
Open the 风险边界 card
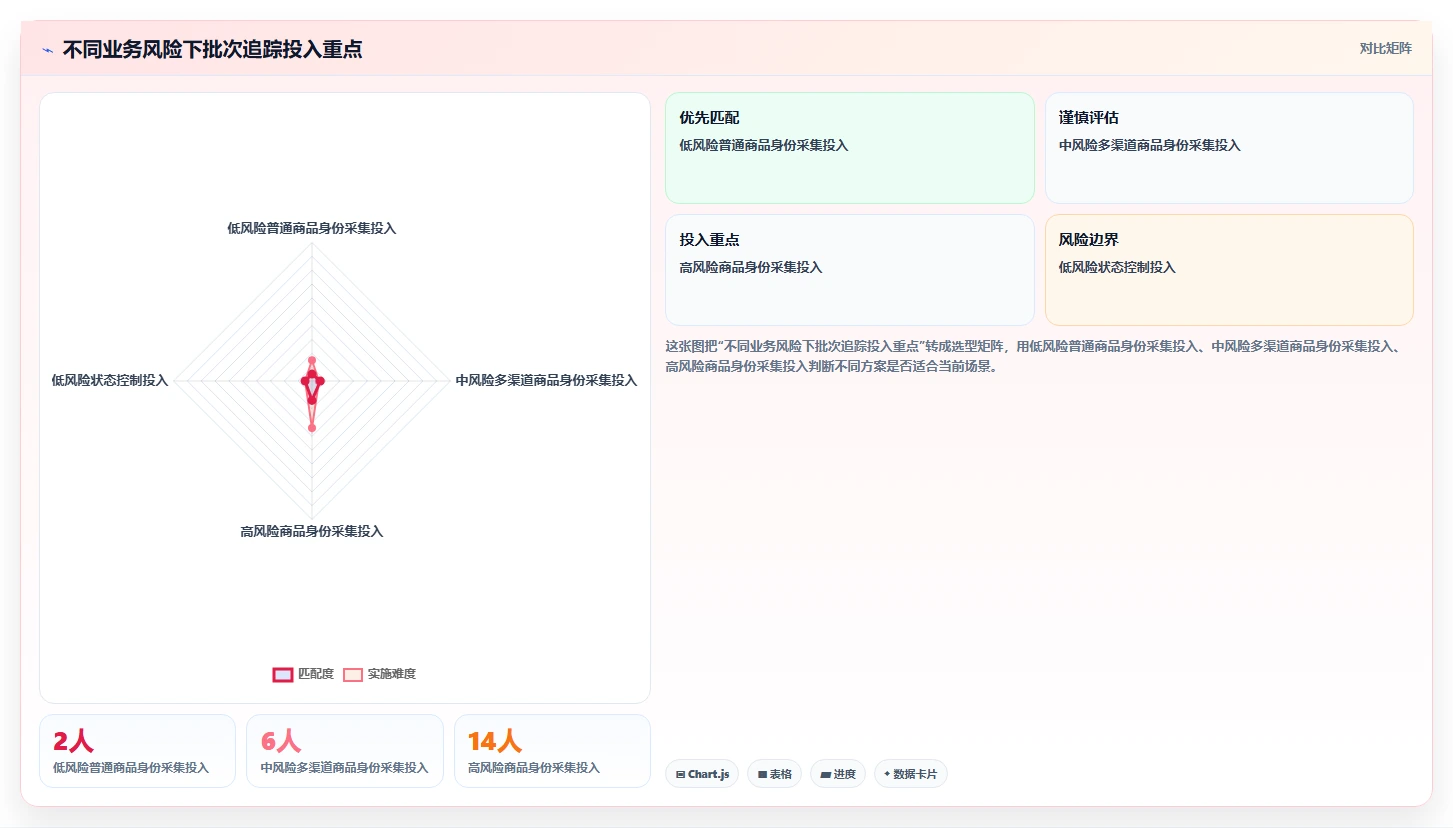pos(1229,270)
